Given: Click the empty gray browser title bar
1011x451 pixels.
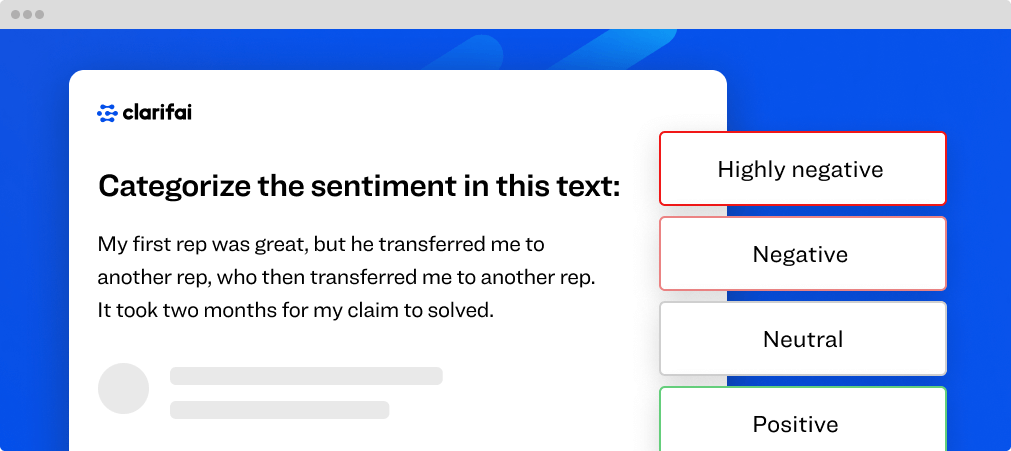Looking at the screenshot, I should click(500, 14).
